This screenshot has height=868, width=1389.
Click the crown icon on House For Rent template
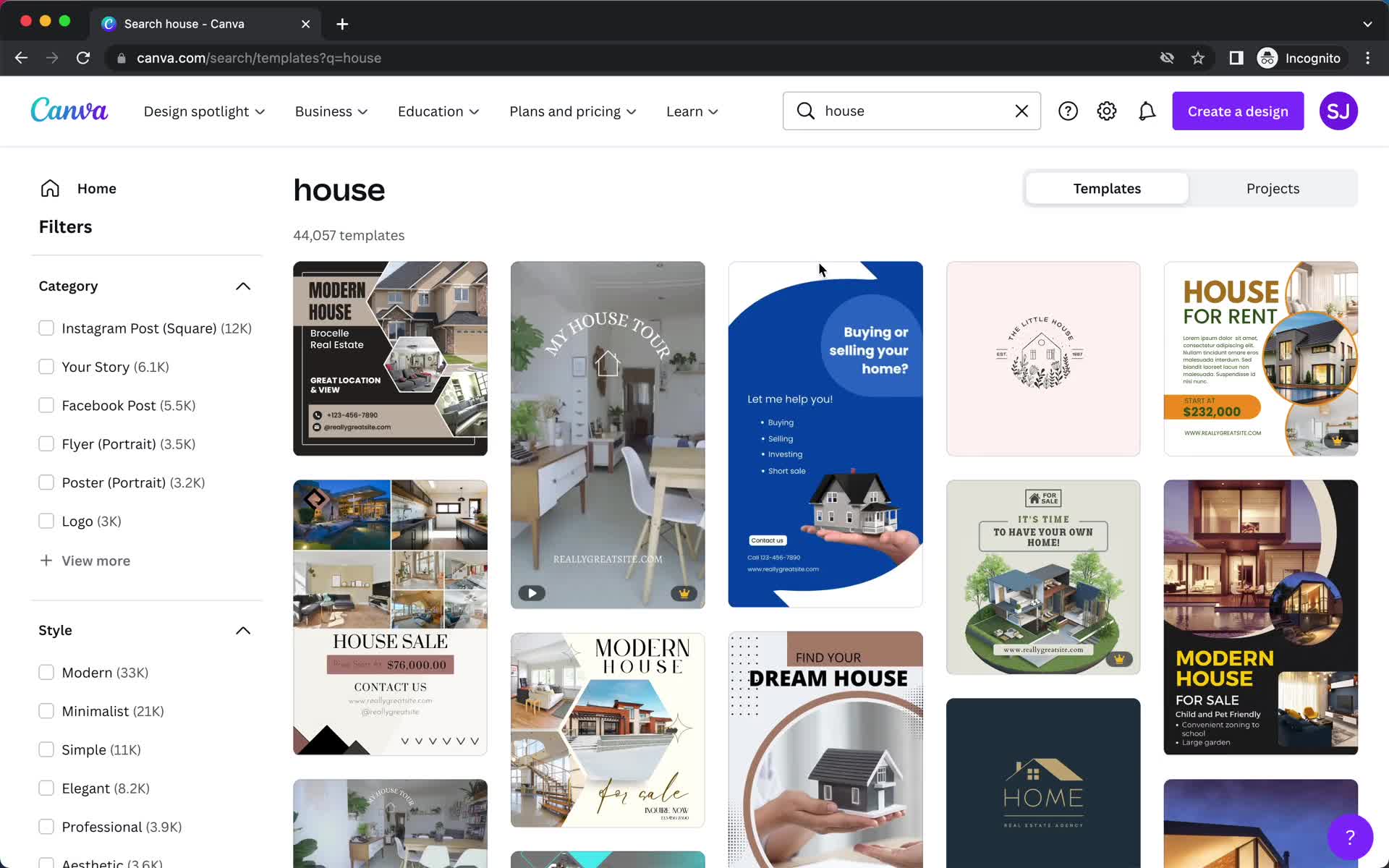pyautogui.click(x=1337, y=441)
